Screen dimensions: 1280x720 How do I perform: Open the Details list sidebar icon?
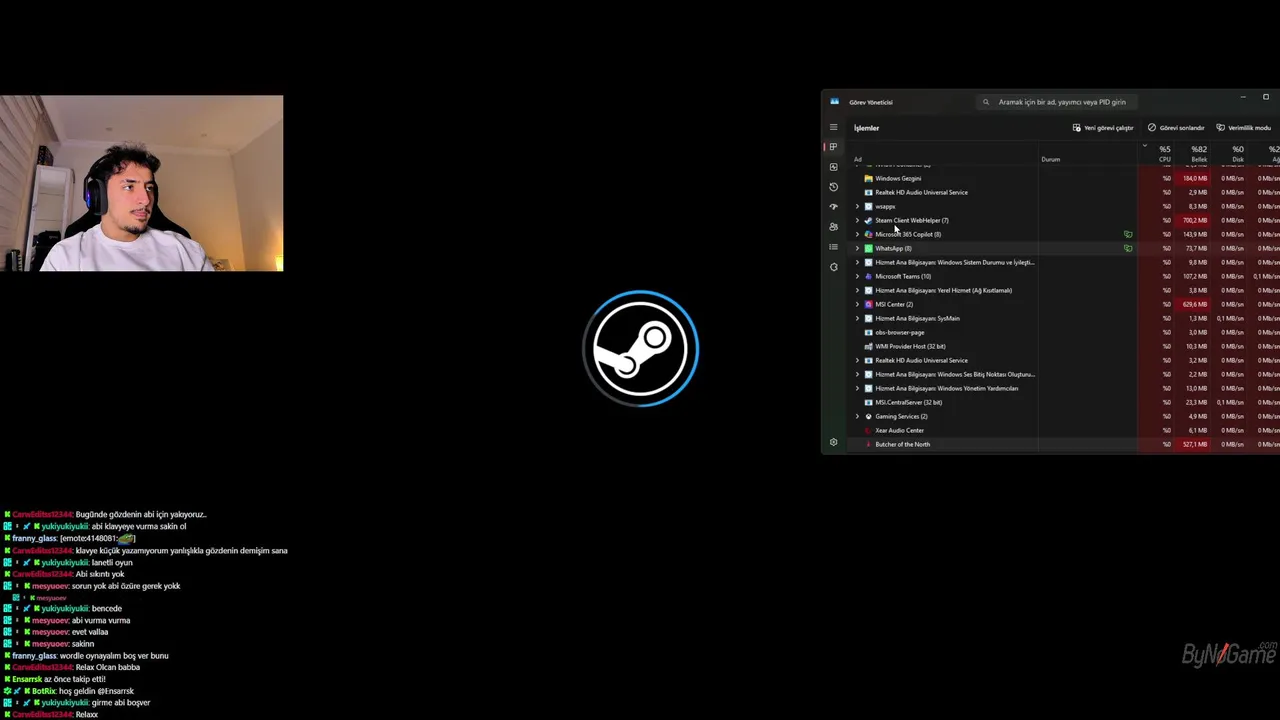(833, 247)
